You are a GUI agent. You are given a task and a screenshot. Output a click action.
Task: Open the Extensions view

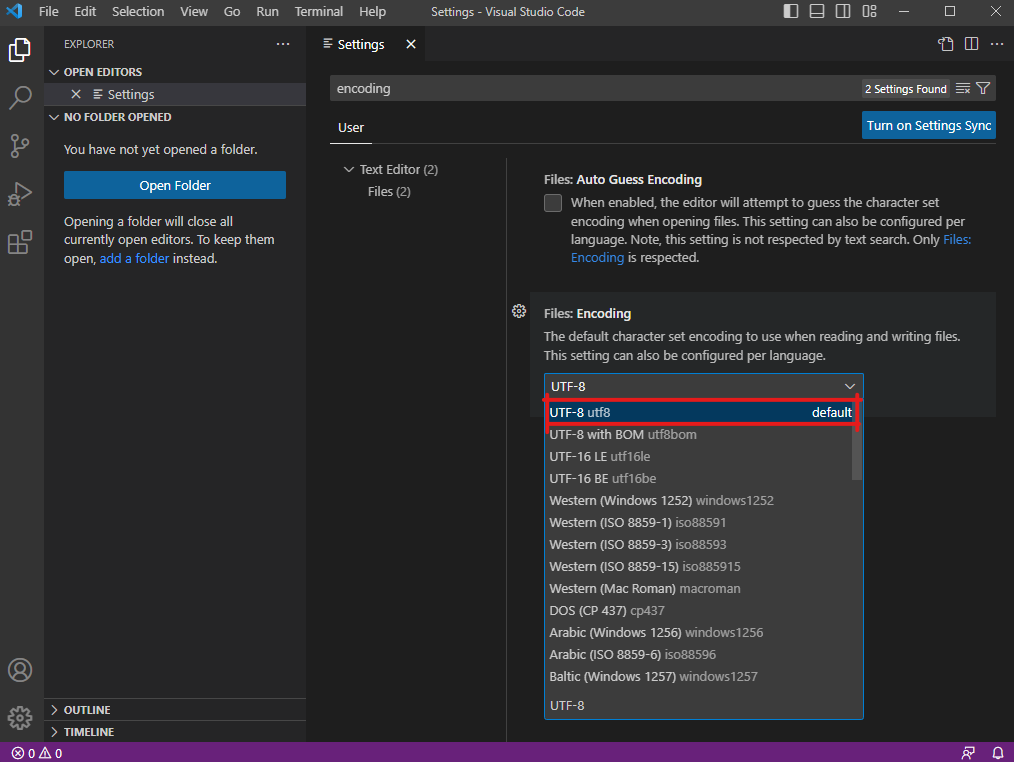coord(20,242)
